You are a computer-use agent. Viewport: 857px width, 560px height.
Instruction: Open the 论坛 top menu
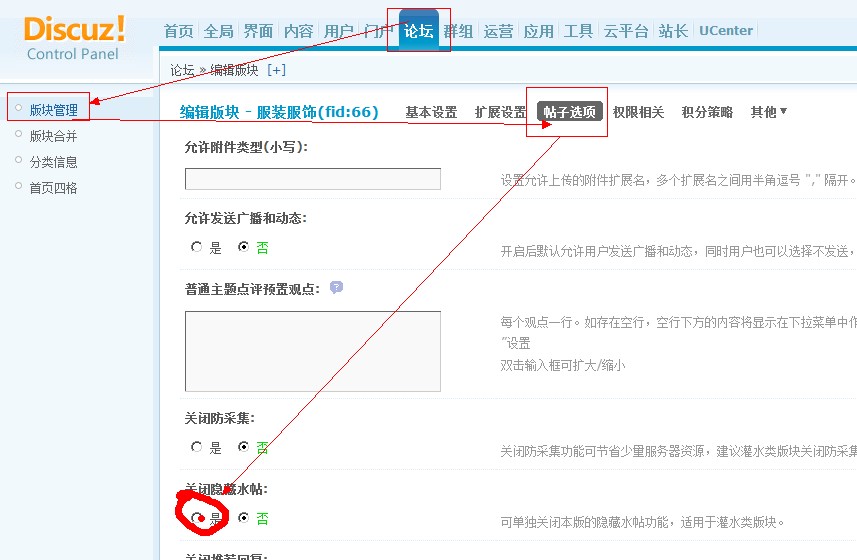coord(419,31)
